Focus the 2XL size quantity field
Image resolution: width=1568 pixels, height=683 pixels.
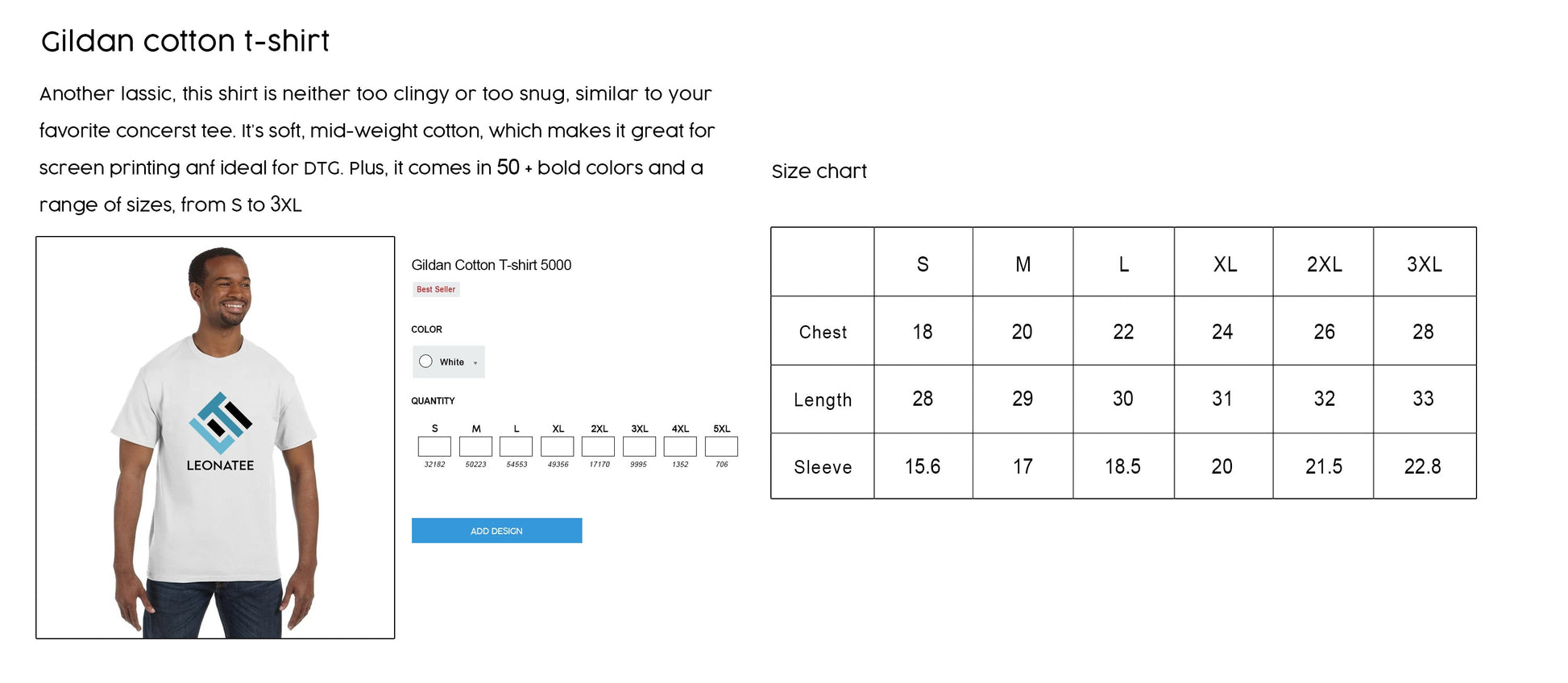coord(598,446)
